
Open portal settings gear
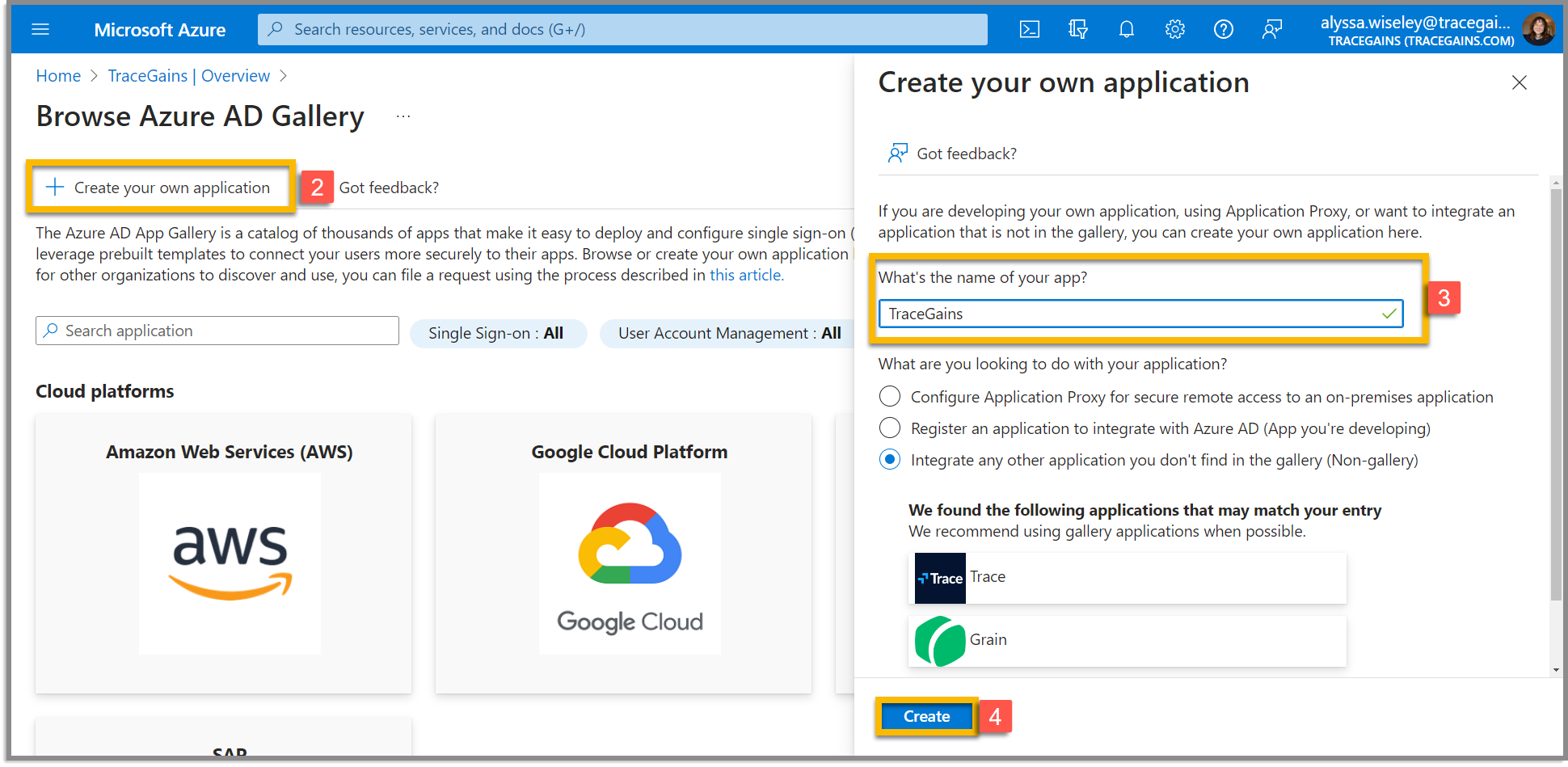click(x=1175, y=30)
